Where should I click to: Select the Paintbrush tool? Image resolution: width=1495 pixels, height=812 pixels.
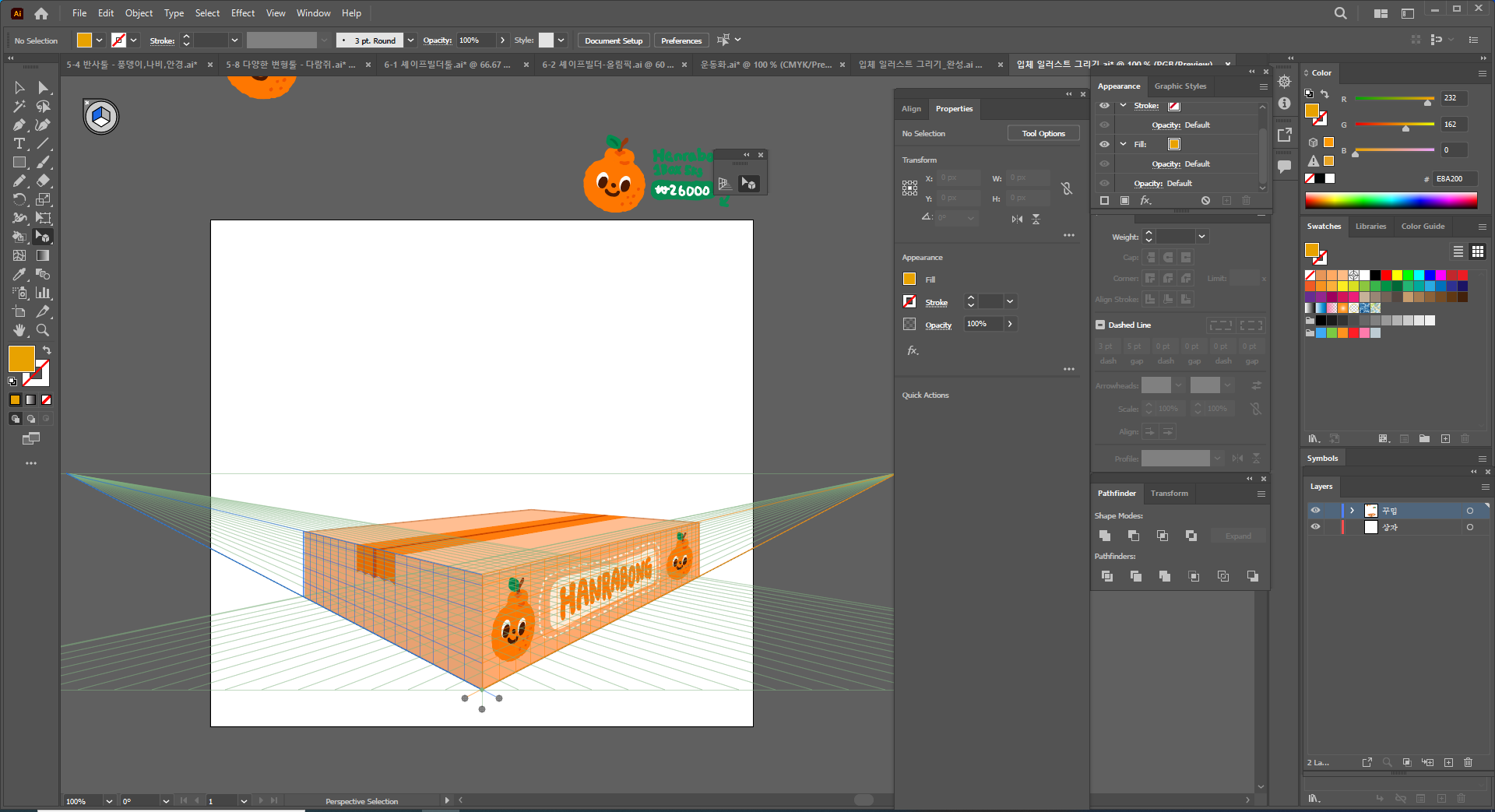click(x=44, y=163)
